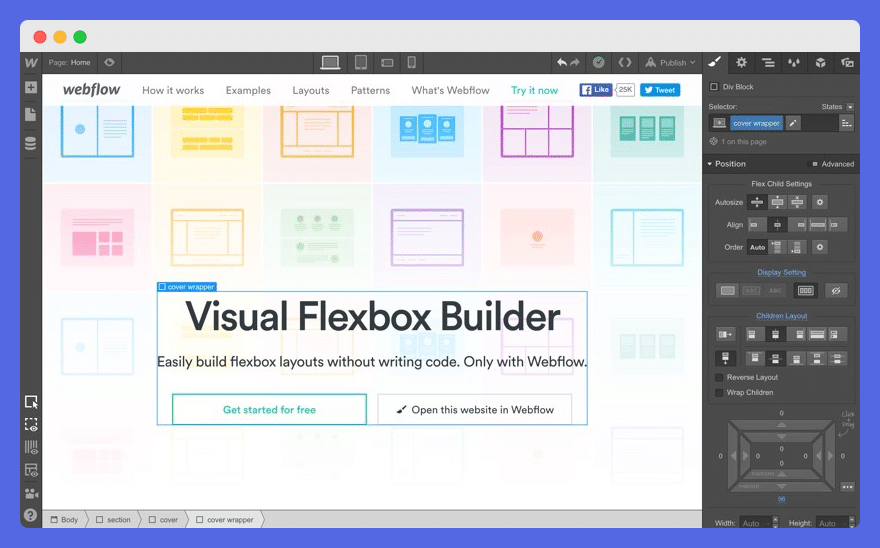The image size is (880, 548).
Task: Open States dropdown
Action: (837, 107)
